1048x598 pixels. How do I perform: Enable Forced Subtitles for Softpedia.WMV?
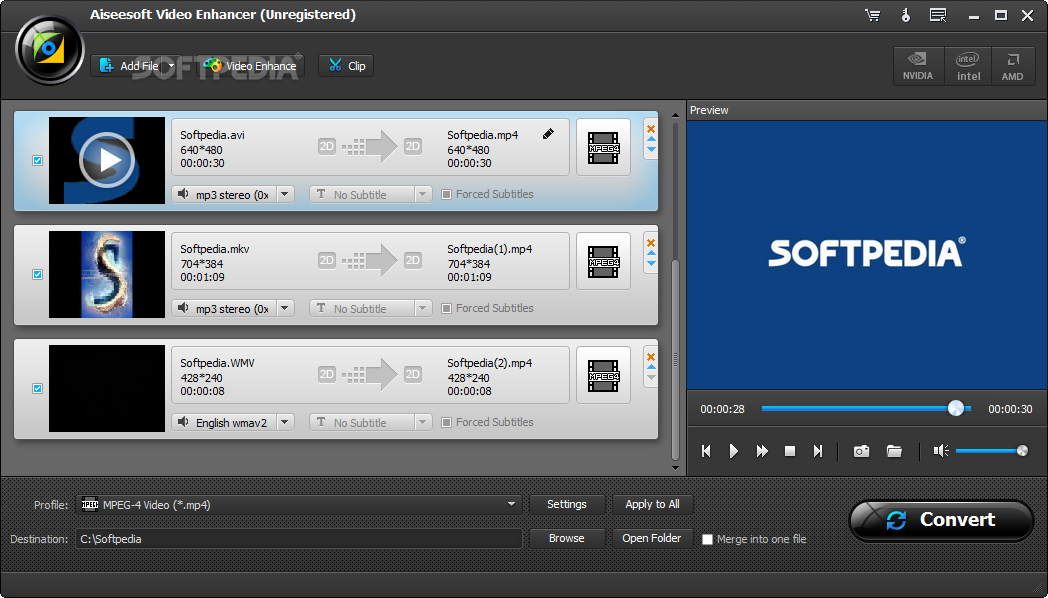[x=446, y=422]
